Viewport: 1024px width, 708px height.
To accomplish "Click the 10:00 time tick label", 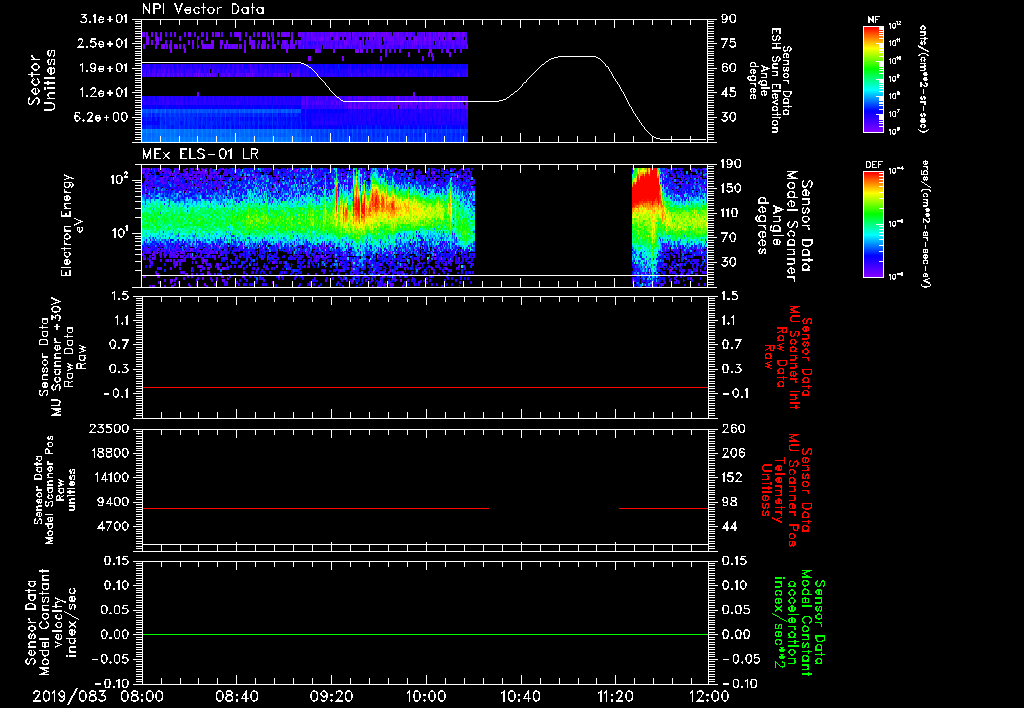I will 426,696.
